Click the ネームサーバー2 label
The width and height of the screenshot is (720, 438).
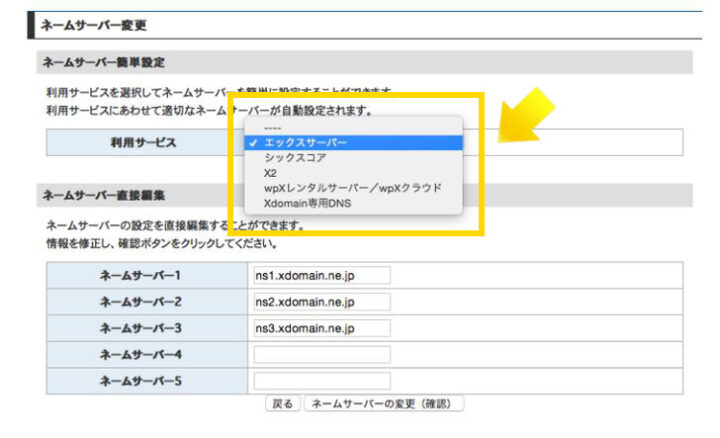[x=141, y=302]
